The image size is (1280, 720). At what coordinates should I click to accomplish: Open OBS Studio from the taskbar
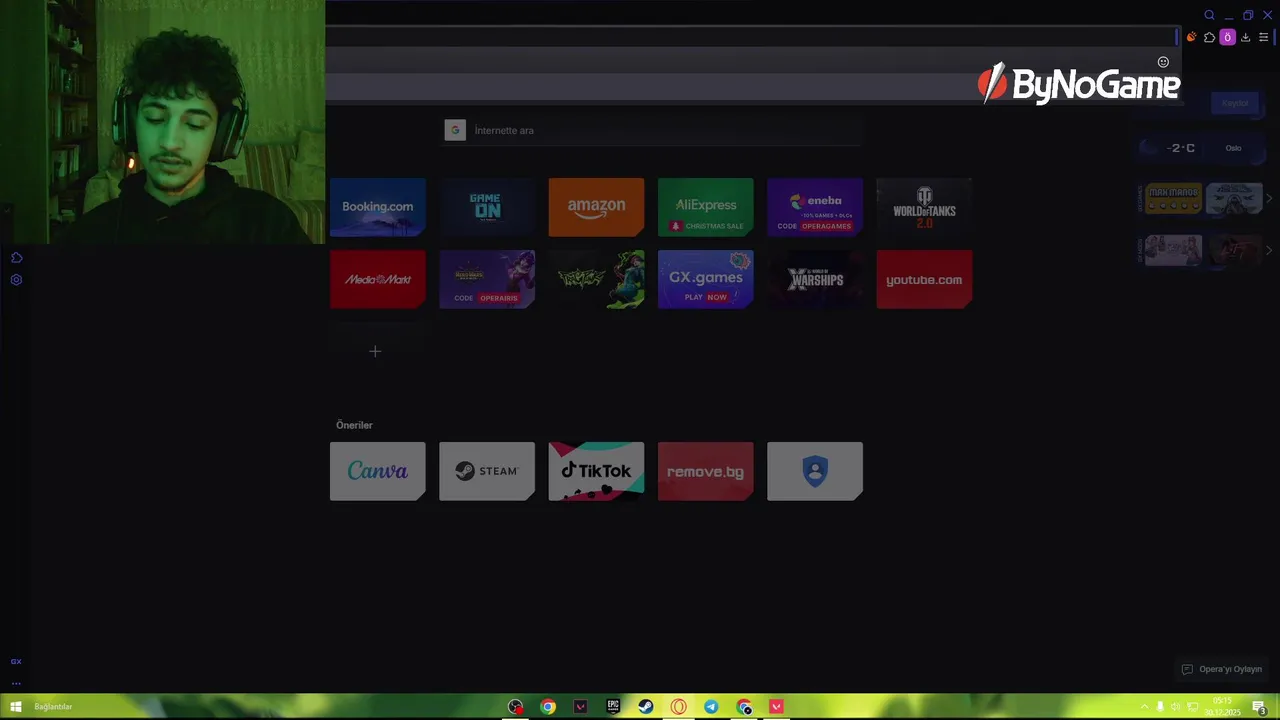pyautogui.click(x=515, y=707)
